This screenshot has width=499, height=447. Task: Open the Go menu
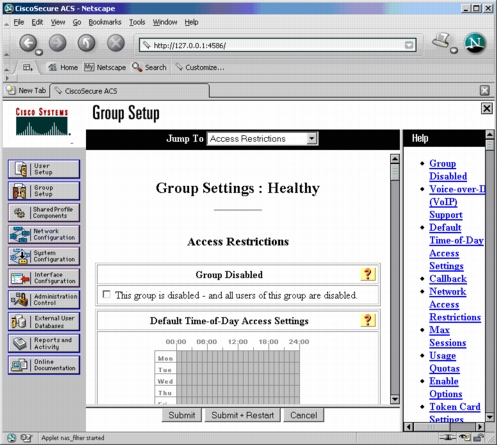pos(77,22)
